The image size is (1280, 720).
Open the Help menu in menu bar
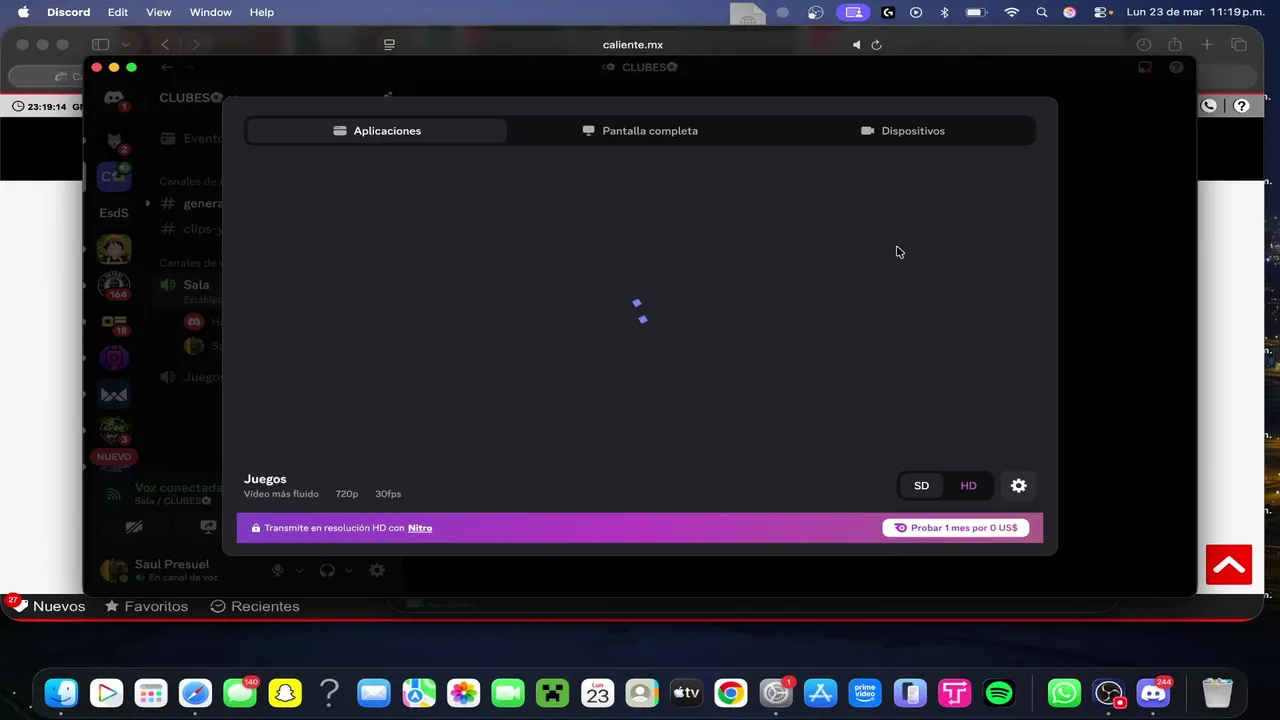pos(262,12)
